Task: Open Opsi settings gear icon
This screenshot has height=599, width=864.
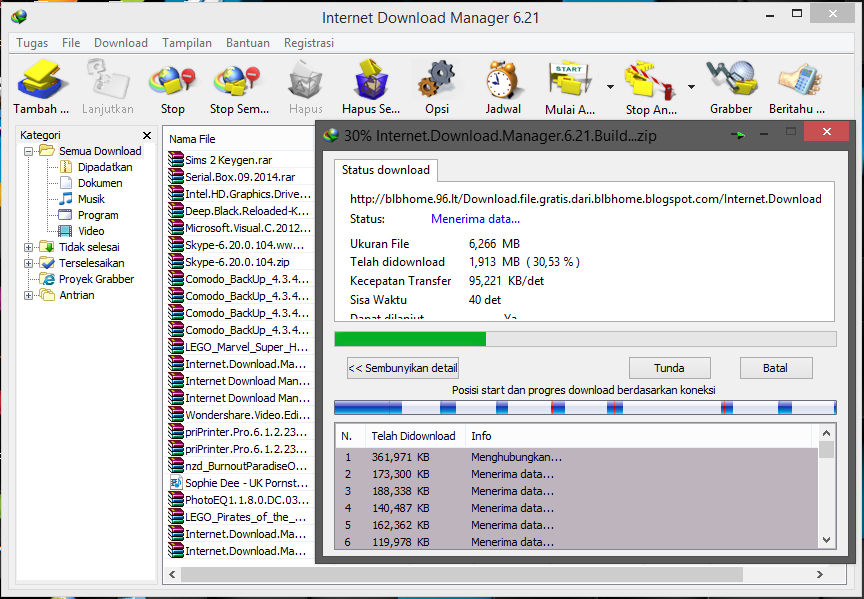Action: click(437, 80)
